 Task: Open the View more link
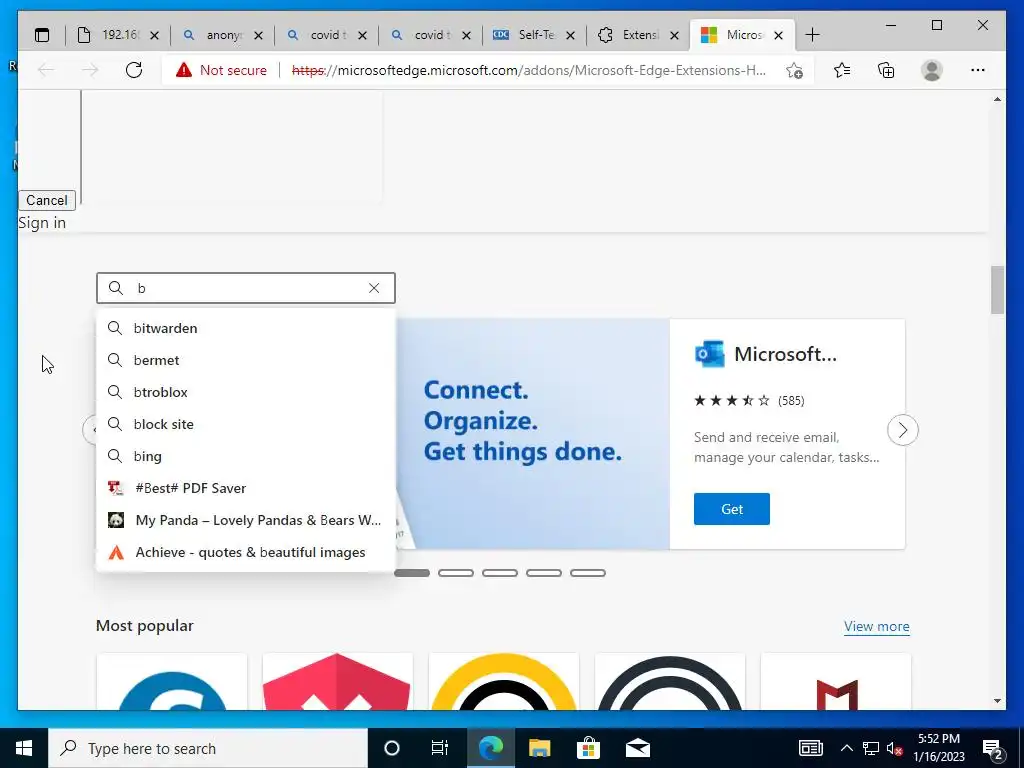876,626
